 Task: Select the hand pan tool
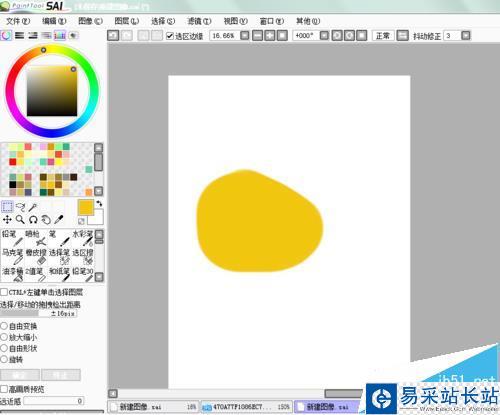[46, 219]
